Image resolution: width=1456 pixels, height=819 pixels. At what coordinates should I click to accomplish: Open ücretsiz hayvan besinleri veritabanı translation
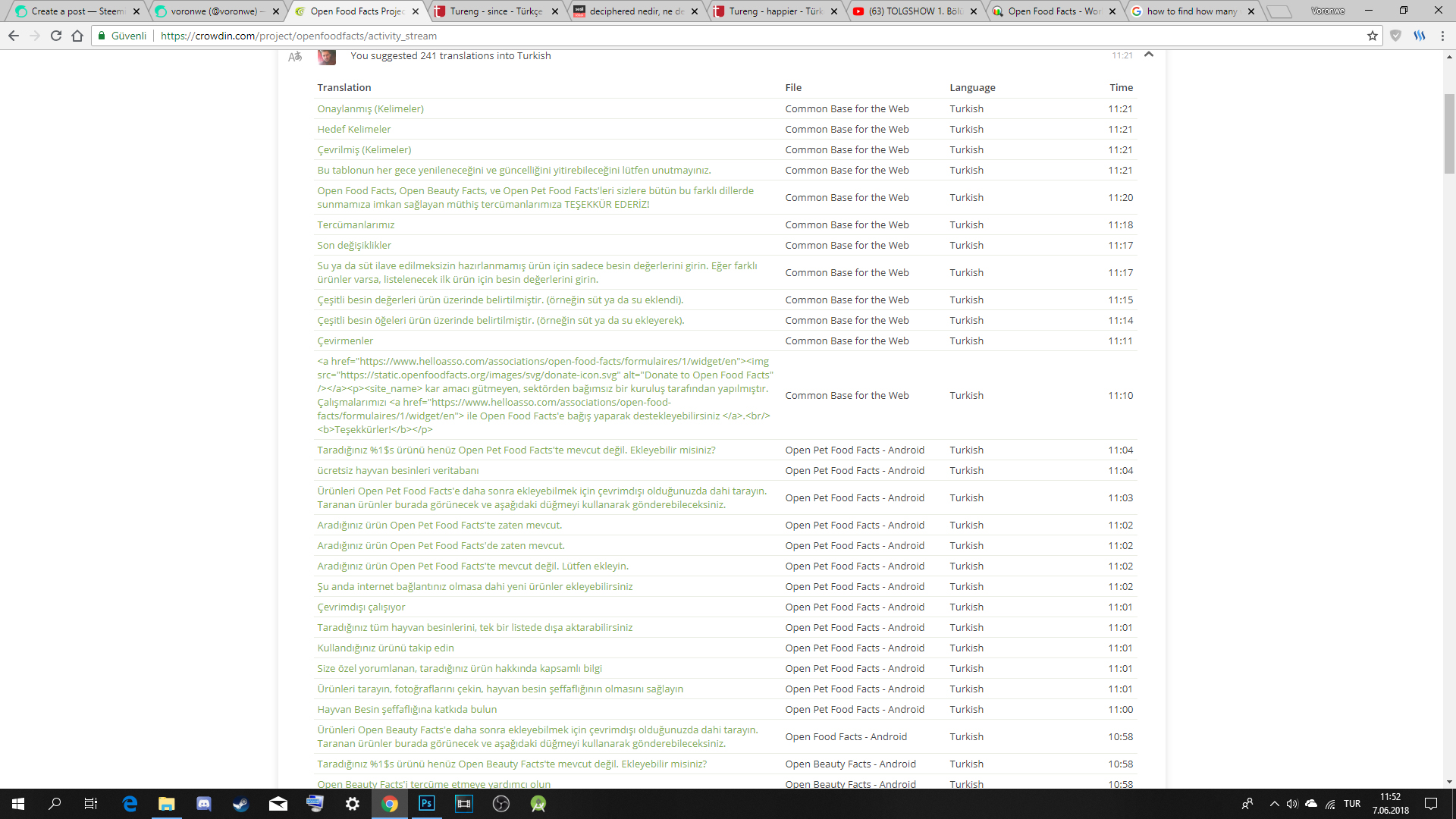tap(398, 470)
